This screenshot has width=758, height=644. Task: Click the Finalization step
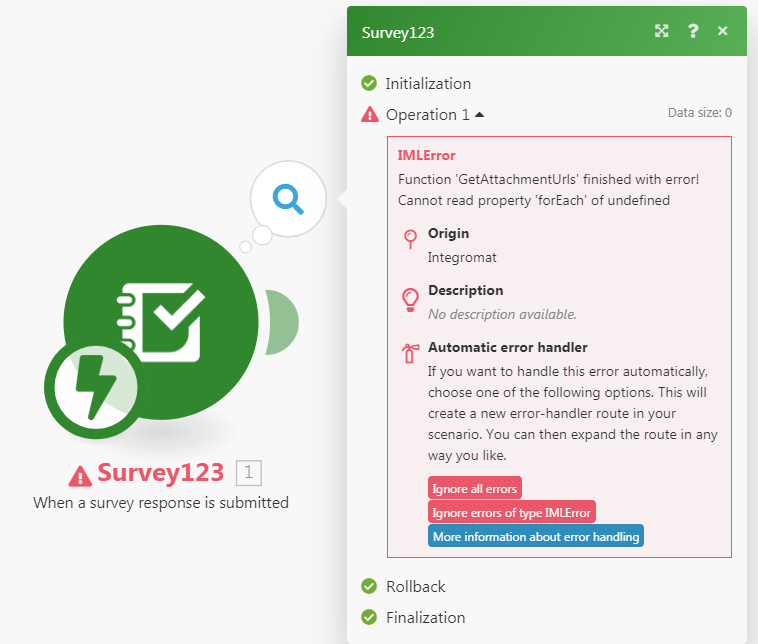pos(425,617)
